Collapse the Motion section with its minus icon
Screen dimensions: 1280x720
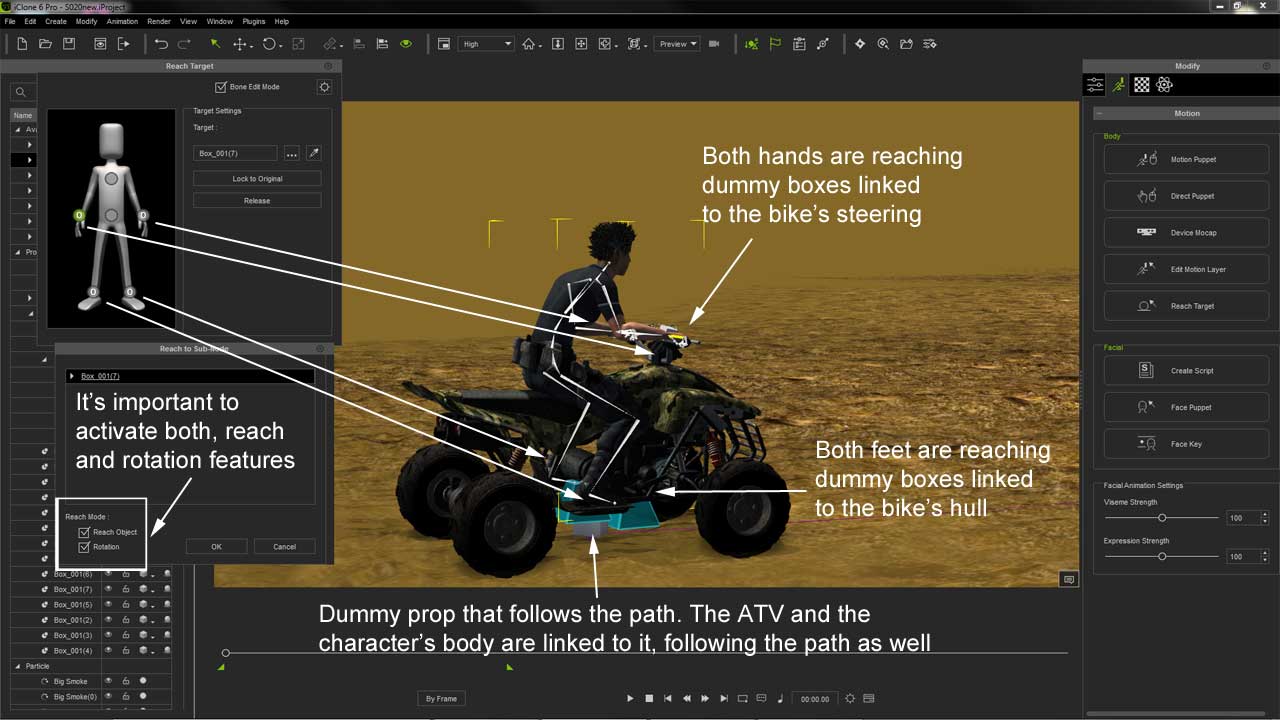pos(1100,113)
